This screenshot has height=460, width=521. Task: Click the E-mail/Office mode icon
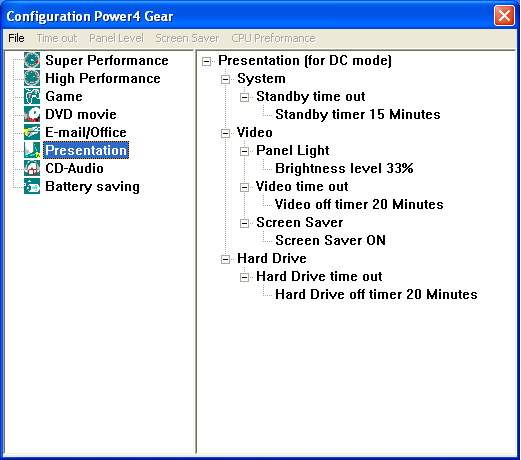32,132
